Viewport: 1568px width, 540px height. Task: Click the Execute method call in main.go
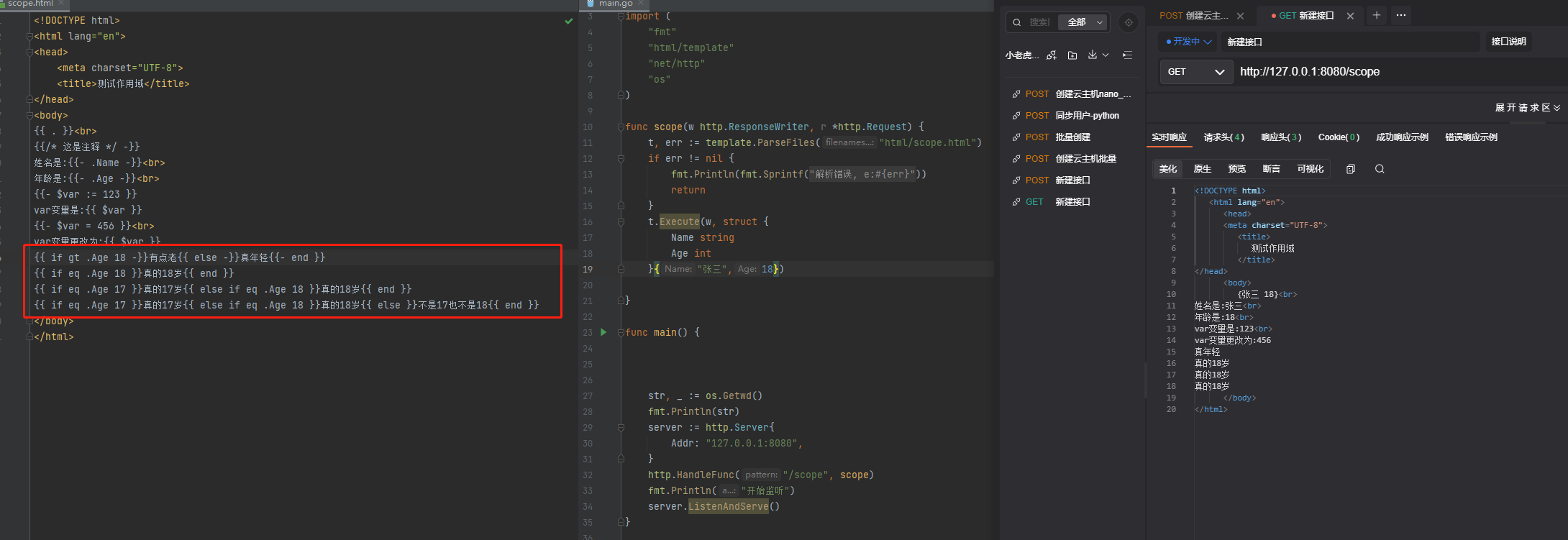679,221
